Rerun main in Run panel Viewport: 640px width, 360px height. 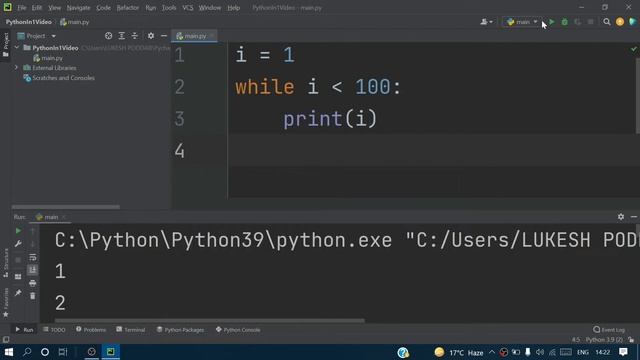(18, 231)
